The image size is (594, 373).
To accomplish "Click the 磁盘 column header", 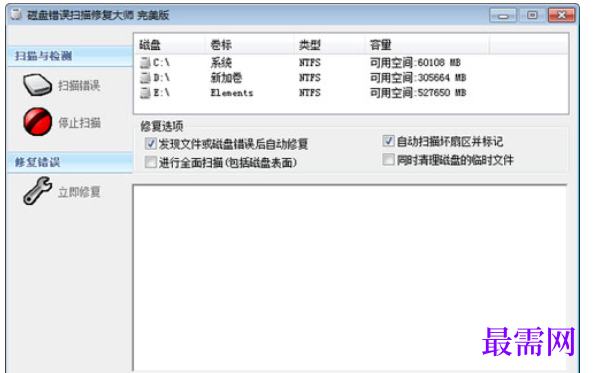I will pos(170,45).
